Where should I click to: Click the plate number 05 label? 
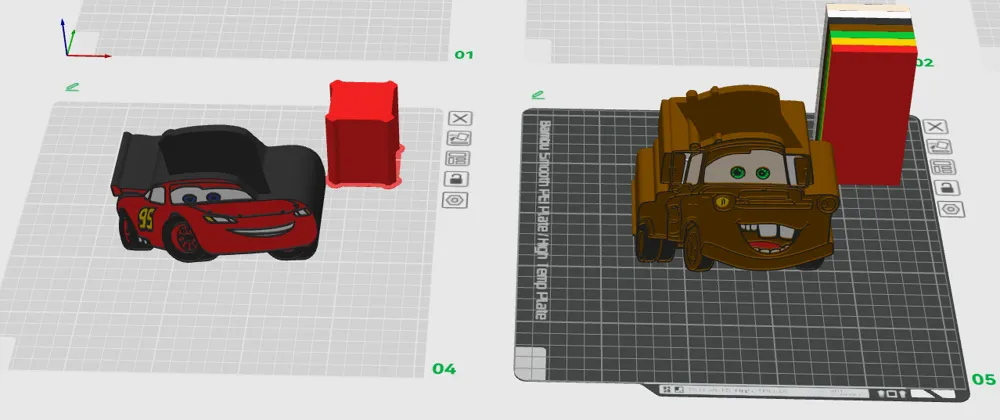983,379
